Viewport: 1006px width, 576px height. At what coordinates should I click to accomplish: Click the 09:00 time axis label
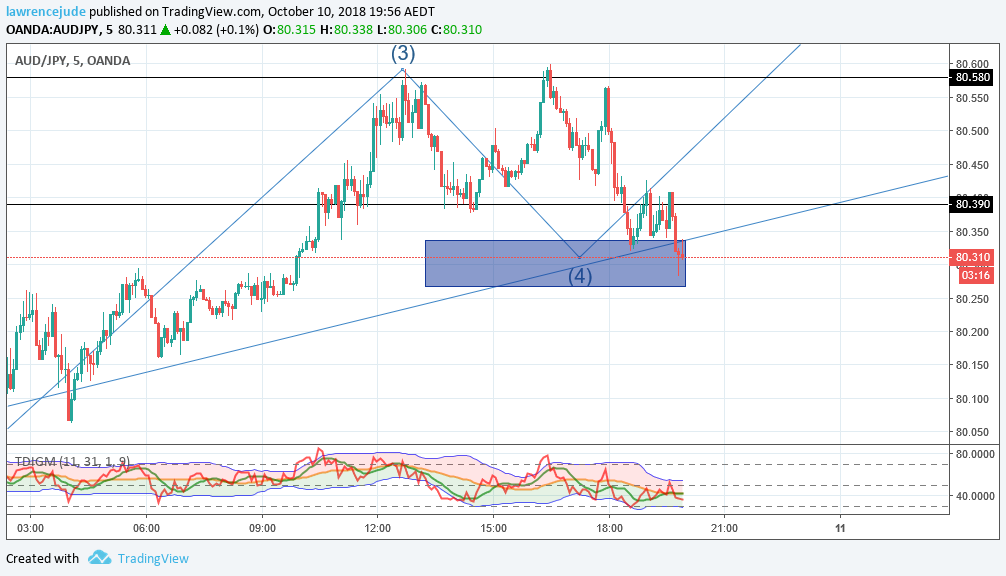(262, 529)
